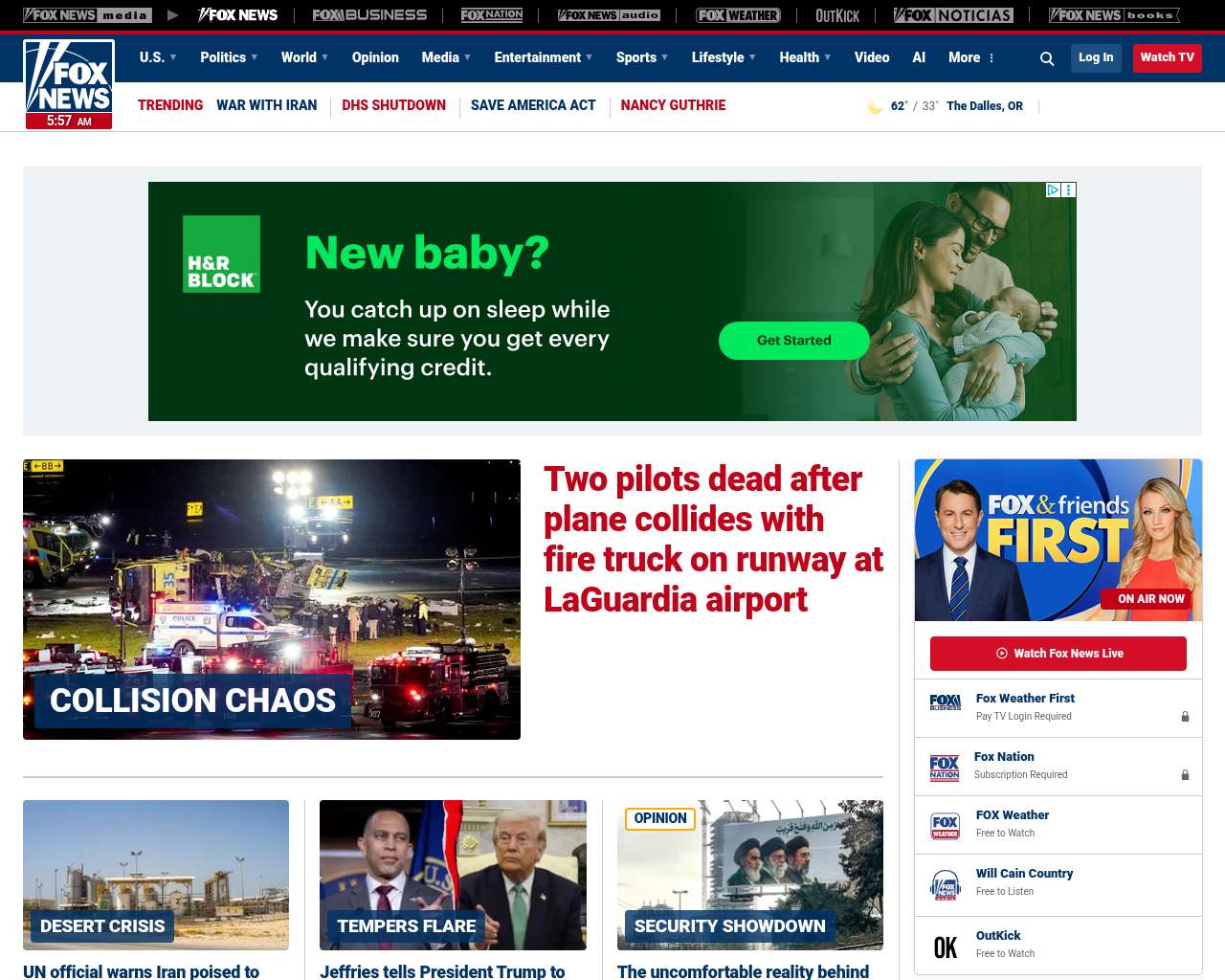The height and width of the screenshot is (980, 1225).
Task: Click the Watch Fox News Live button
Action: tap(1058, 654)
